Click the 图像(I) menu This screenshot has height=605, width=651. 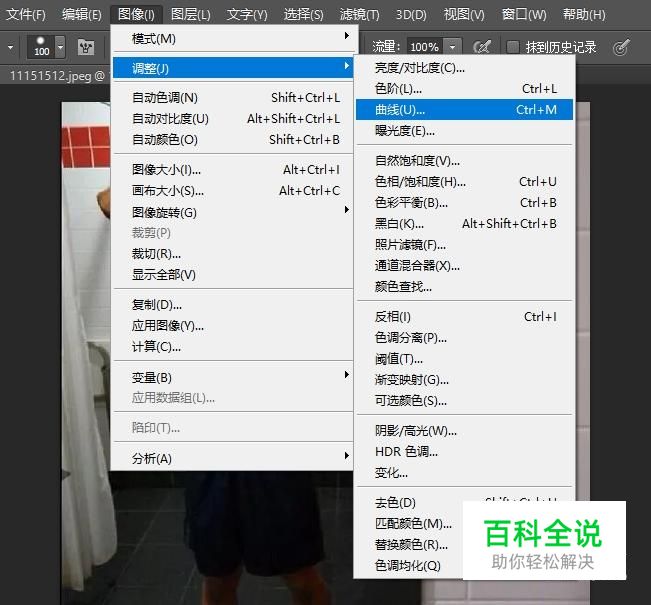[136, 15]
